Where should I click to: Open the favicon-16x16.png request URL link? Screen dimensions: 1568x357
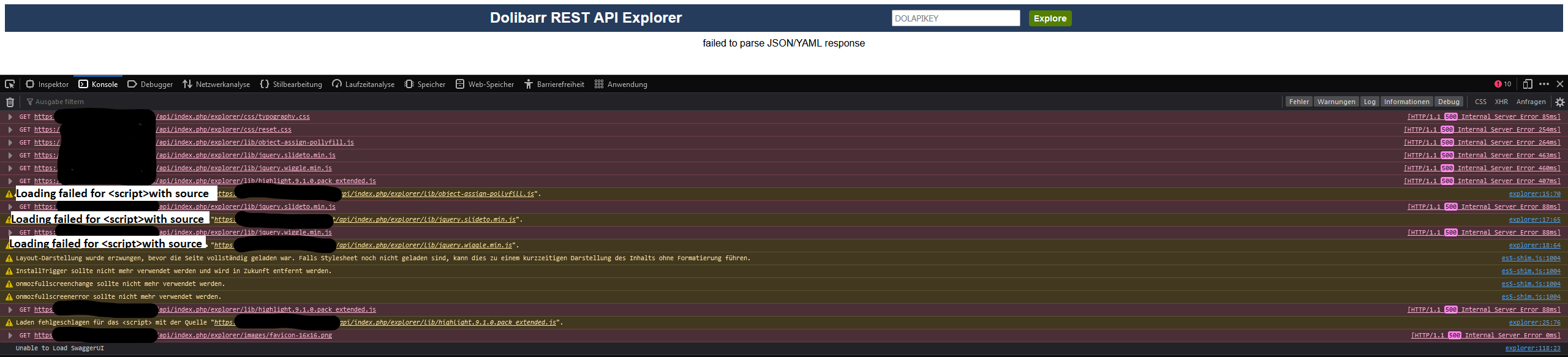(183, 335)
